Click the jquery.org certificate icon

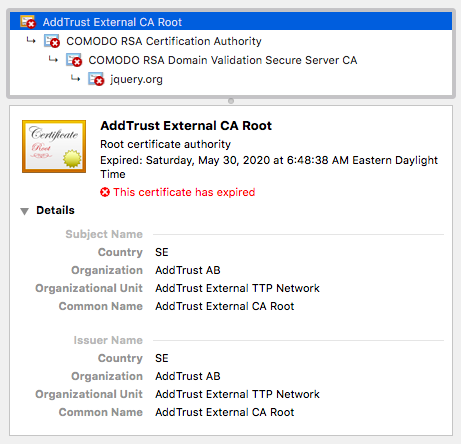click(96, 79)
